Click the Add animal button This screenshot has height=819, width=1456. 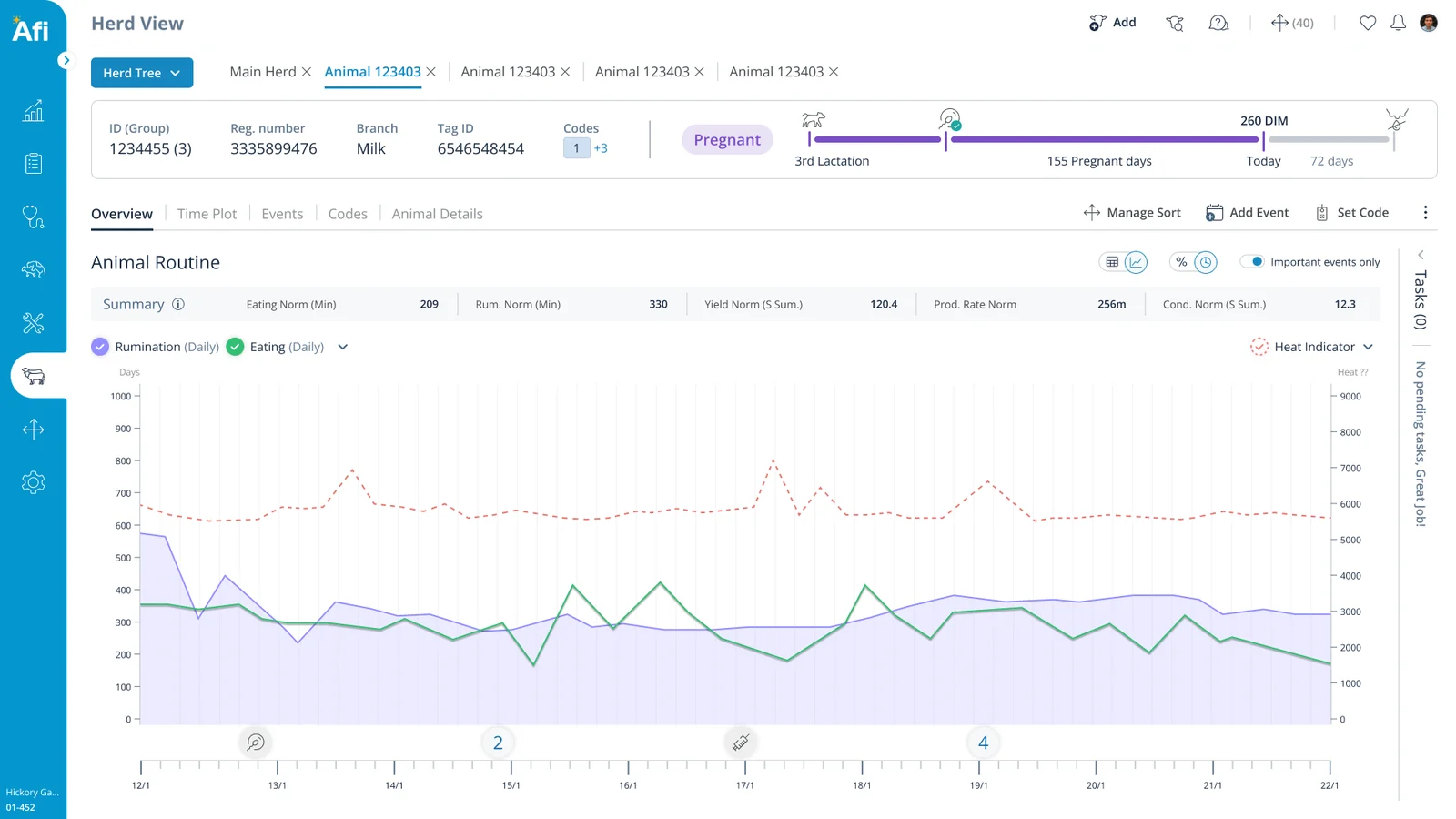pos(1113,23)
